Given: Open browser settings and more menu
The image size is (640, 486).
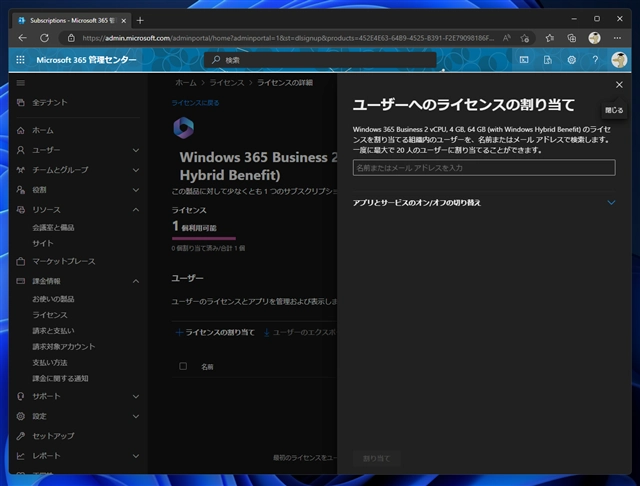Looking at the screenshot, I should tap(617, 38).
